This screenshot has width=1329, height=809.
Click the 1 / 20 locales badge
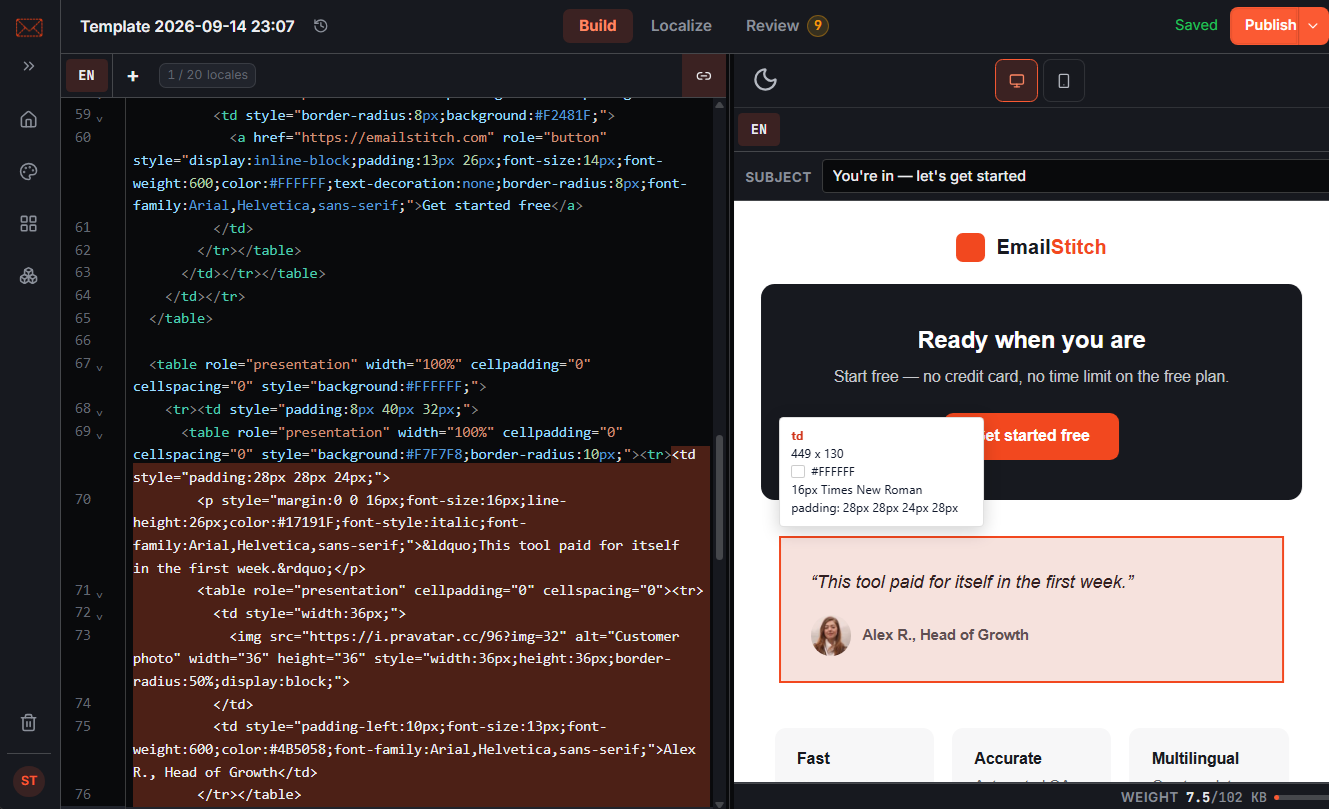(x=208, y=75)
